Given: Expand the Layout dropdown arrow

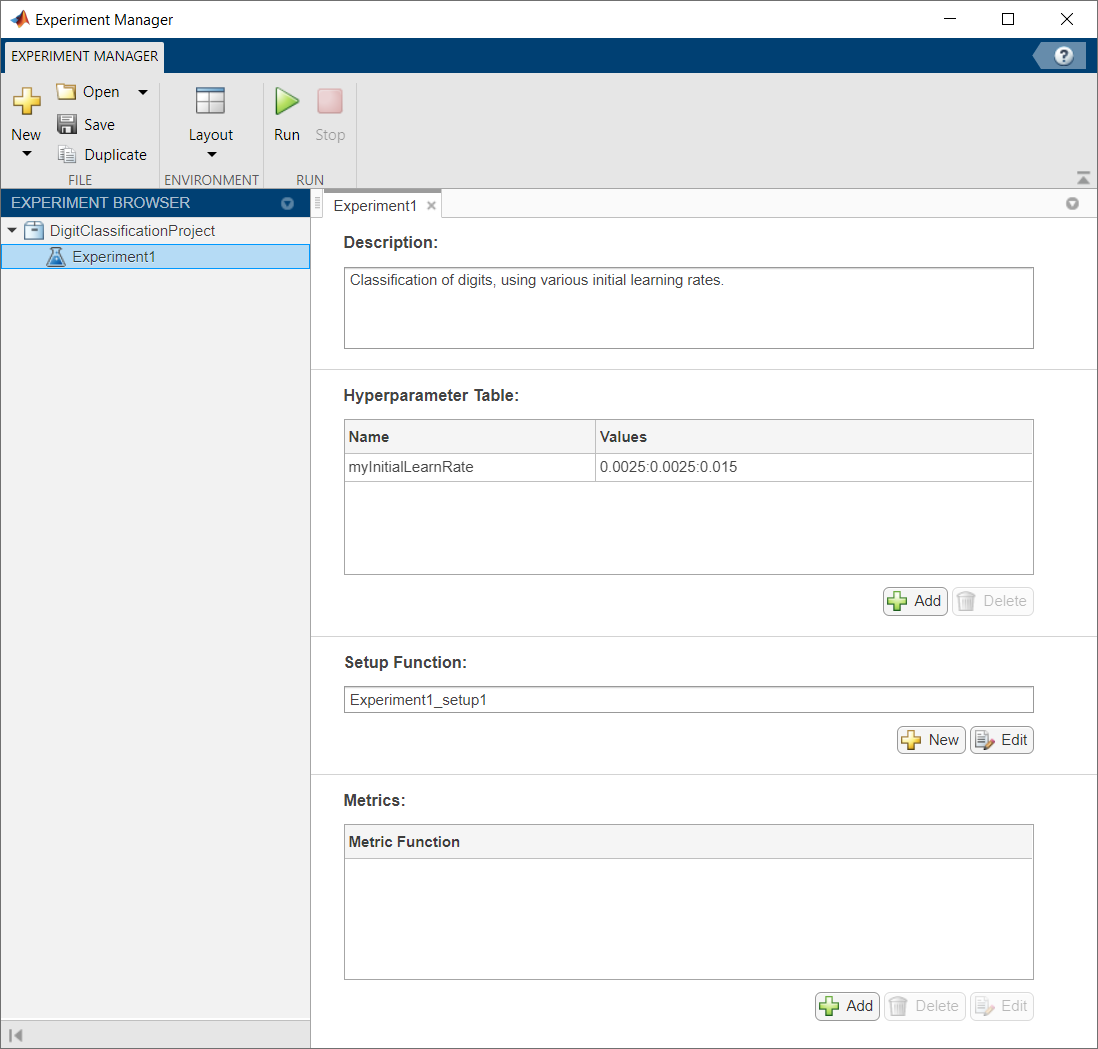Looking at the screenshot, I should (x=211, y=154).
